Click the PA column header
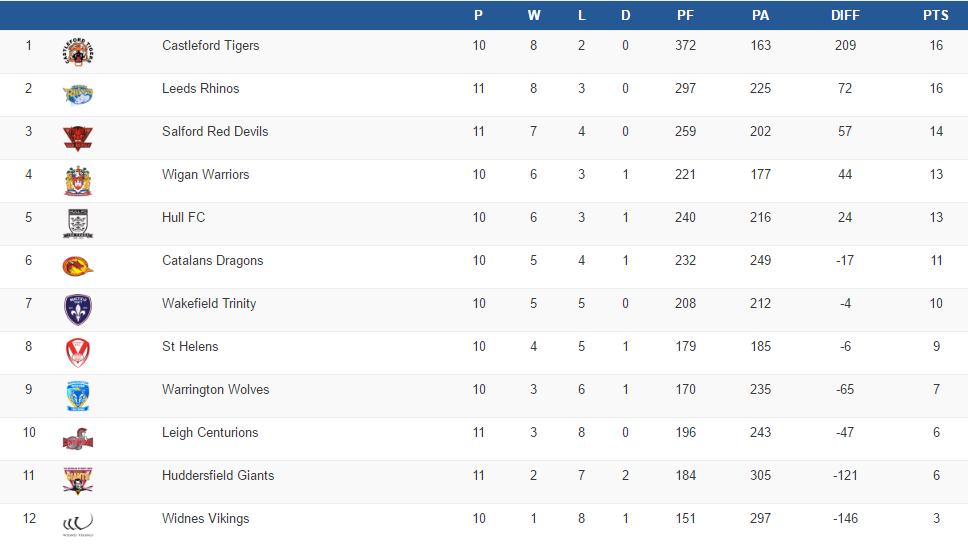This screenshot has height=546, width=968. (x=760, y=15)
